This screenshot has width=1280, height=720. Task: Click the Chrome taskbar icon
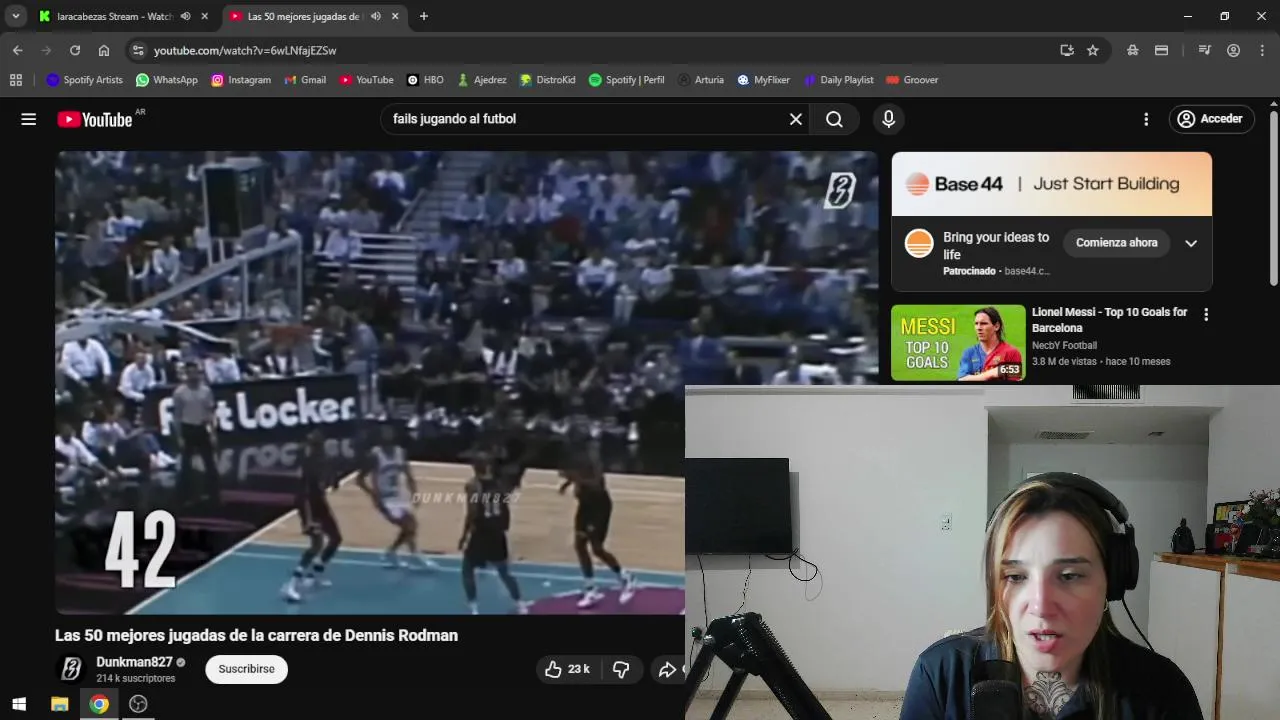(x=99, y=704)
